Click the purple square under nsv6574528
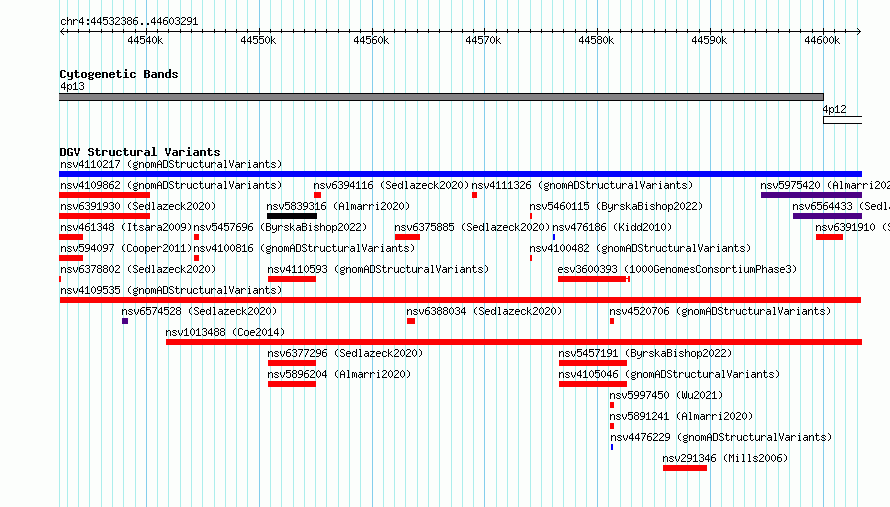This screenshot has height=507, width=890. [x=125, y=321]
